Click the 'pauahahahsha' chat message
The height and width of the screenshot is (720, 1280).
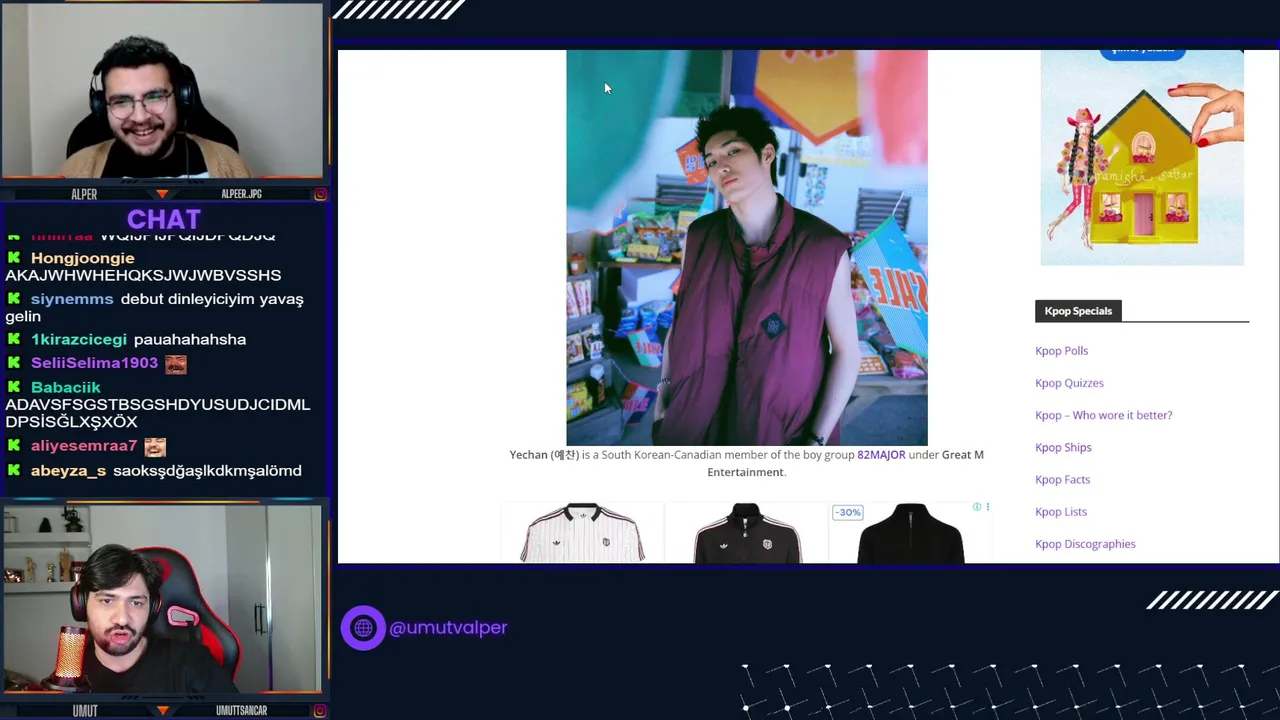tap(190, 339)
